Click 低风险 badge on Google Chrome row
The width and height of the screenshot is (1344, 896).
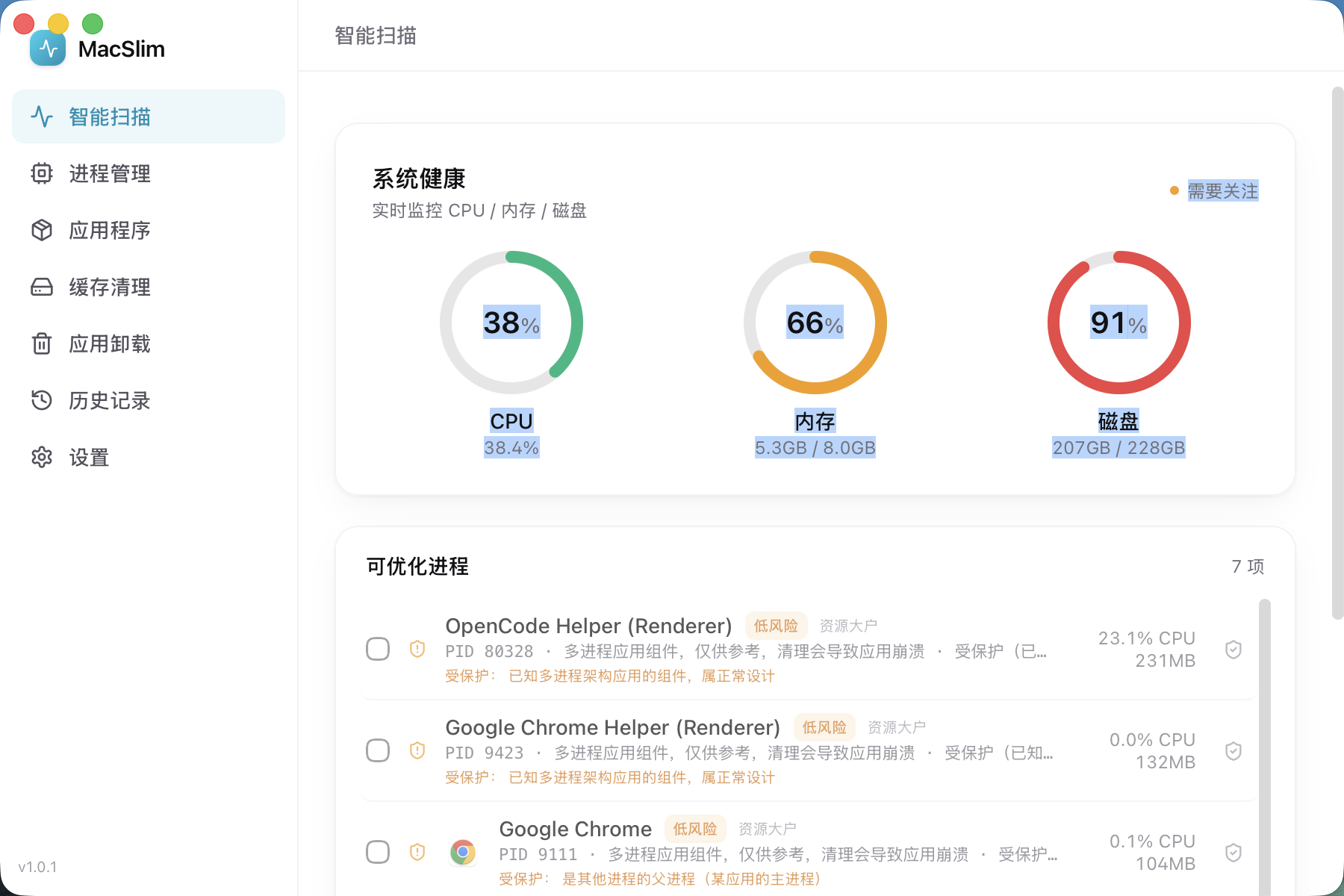click(695, 829)
